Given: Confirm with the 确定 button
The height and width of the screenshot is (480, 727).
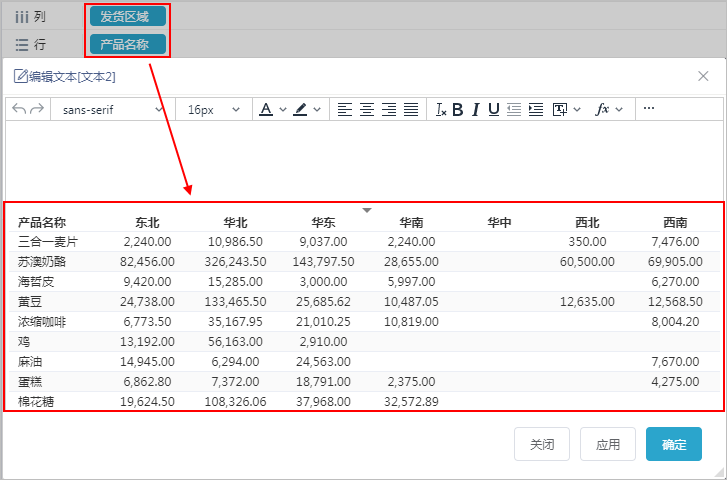Looking at the screenshot, I should (674, 444).
